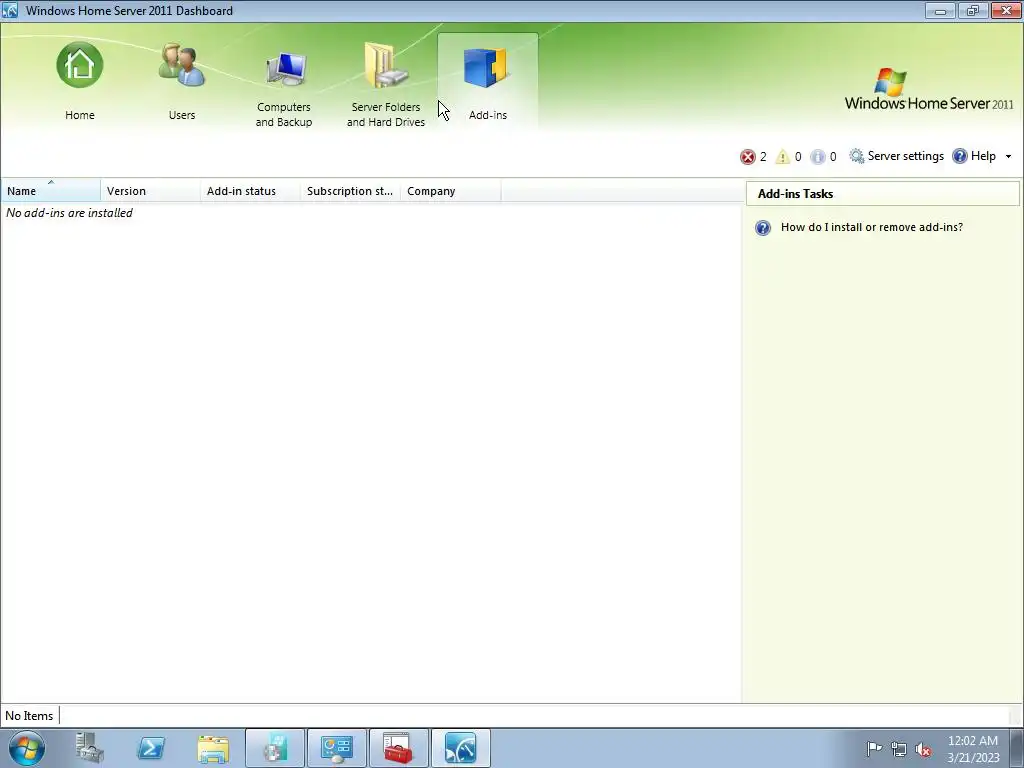Click the 'No Items' status bar text
Screen dimensions: 1024x768
(29, 716)
